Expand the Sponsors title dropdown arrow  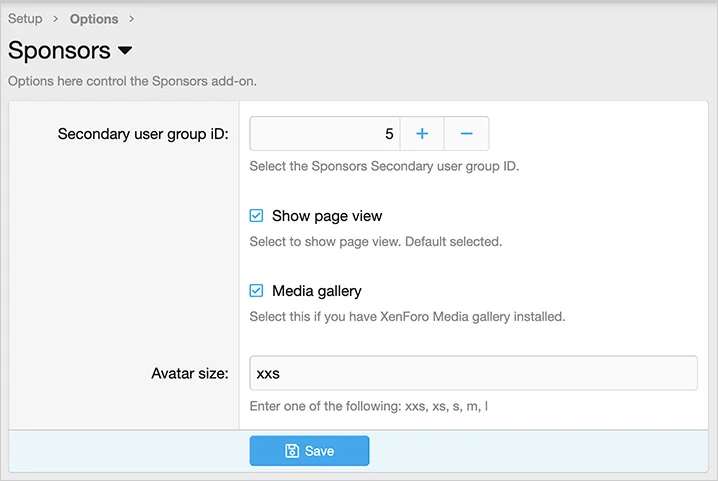point(125,50)
